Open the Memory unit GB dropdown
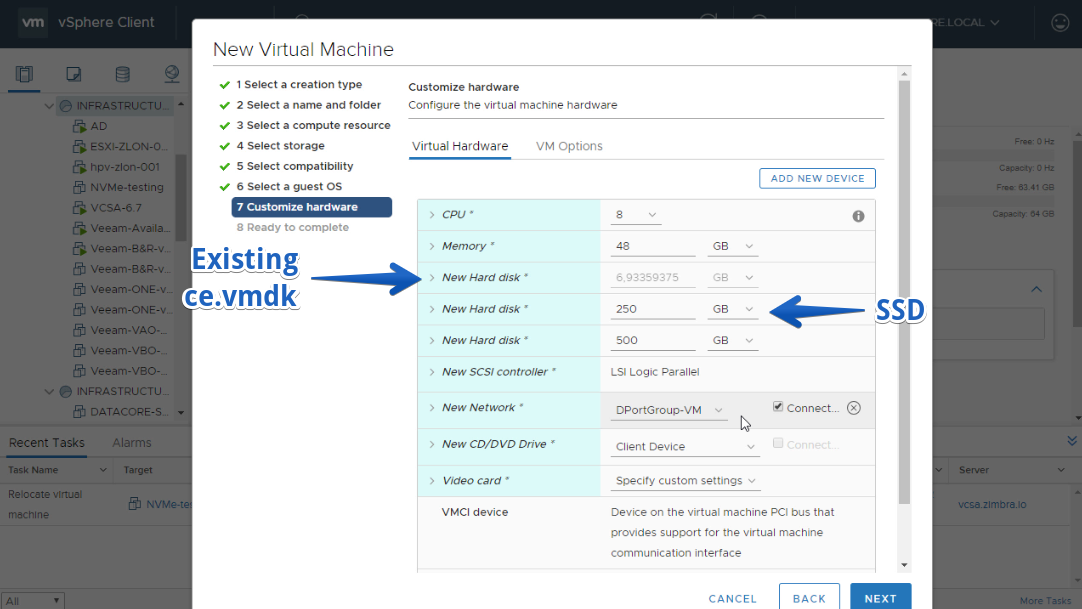 (x=732, y=246)
